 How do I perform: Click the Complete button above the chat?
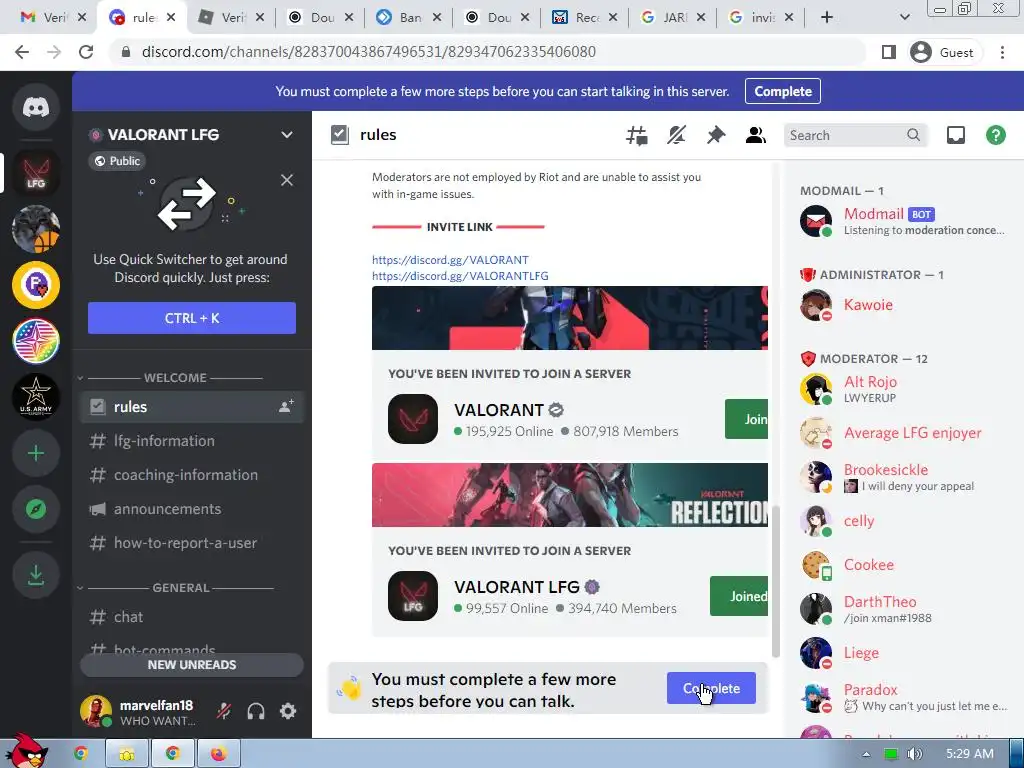point(711,688)
